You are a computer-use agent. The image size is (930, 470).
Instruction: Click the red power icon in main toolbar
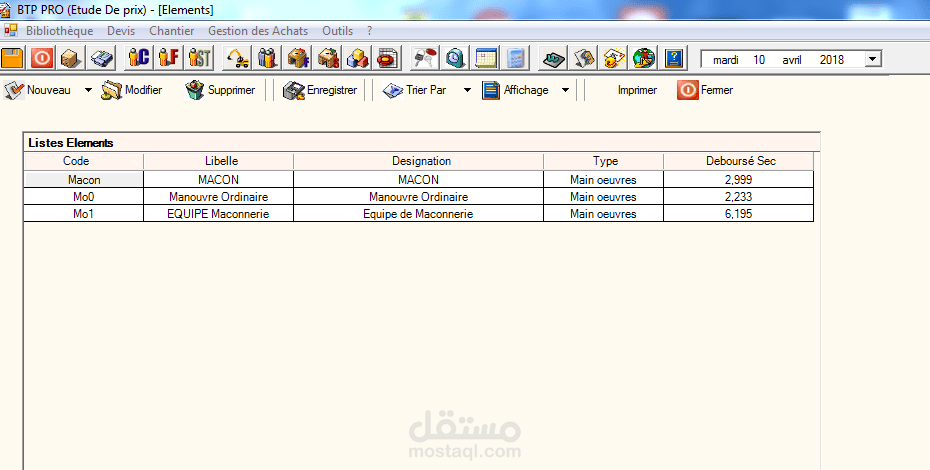pos(42,58)
